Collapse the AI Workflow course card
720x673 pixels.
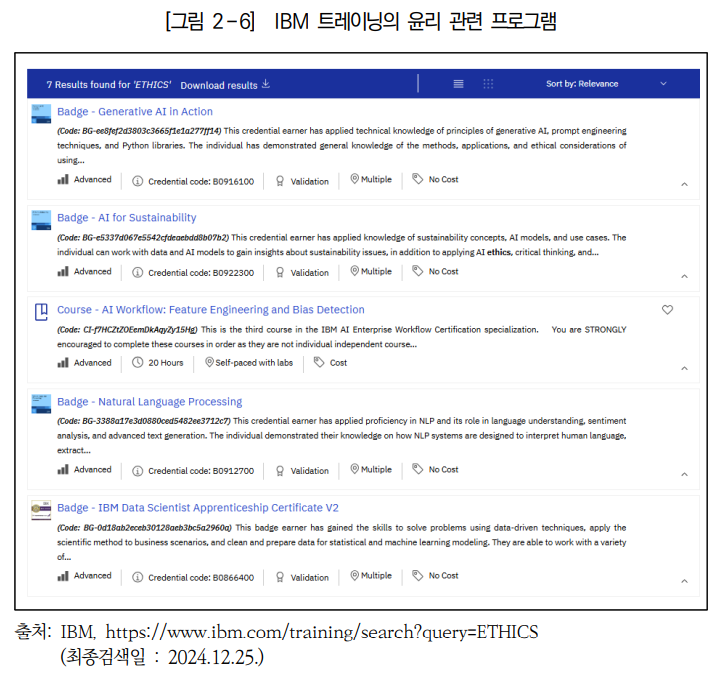coord(684,368)
